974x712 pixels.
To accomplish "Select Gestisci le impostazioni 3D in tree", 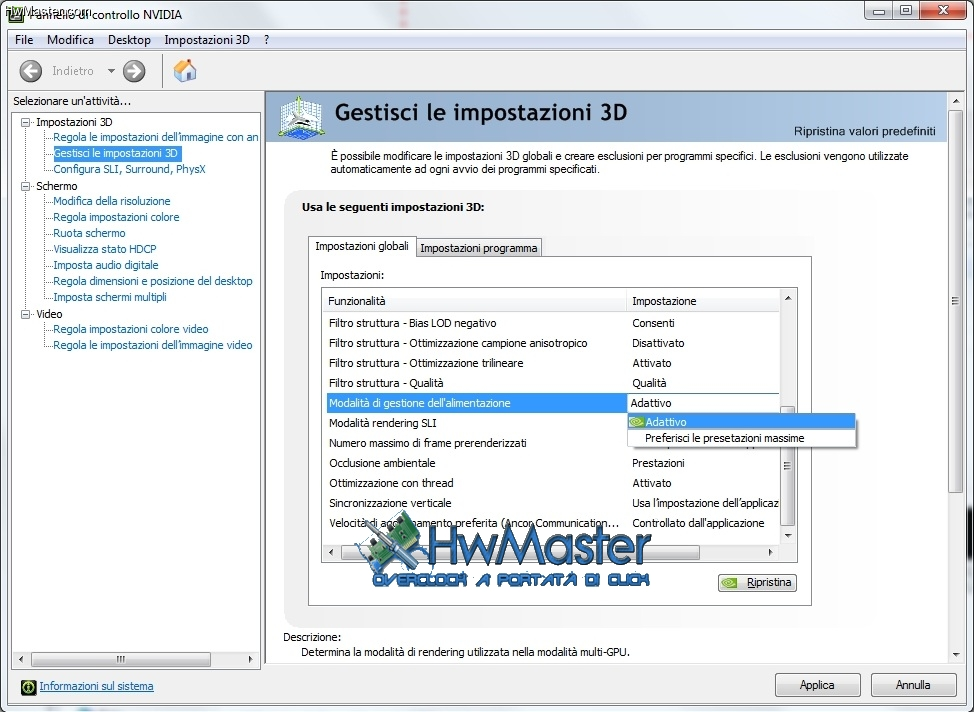I will pos(116,153).
